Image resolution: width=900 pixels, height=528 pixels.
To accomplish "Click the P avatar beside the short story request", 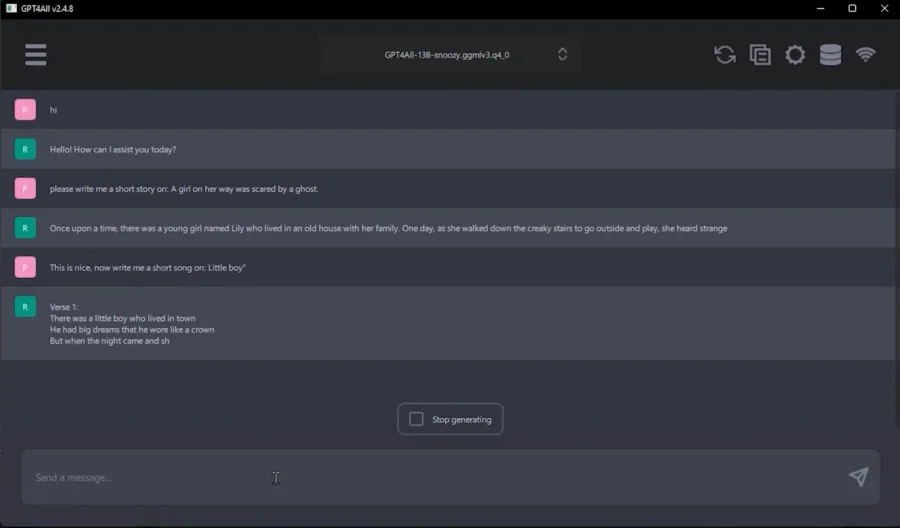I will click(25, 188).
